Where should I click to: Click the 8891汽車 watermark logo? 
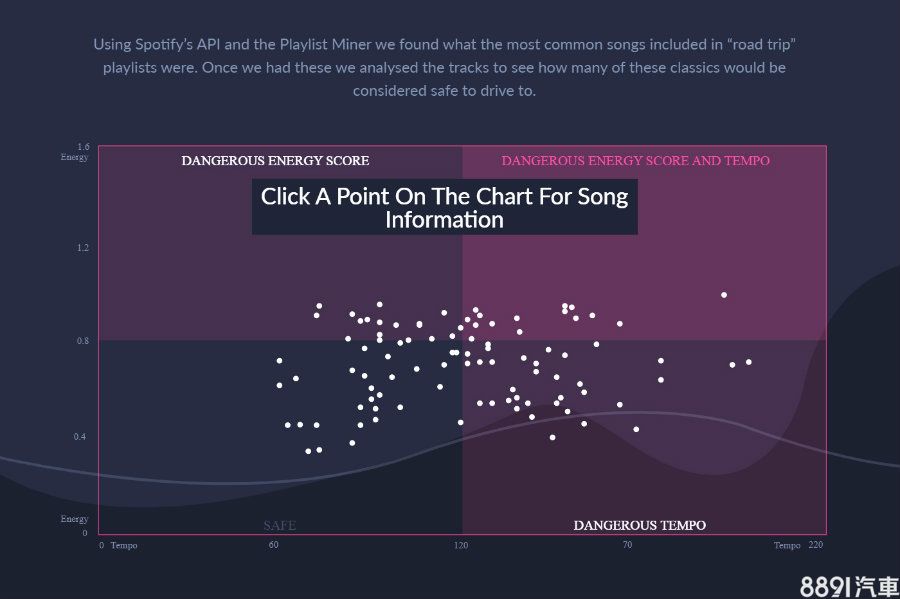(x=849, y=586)
